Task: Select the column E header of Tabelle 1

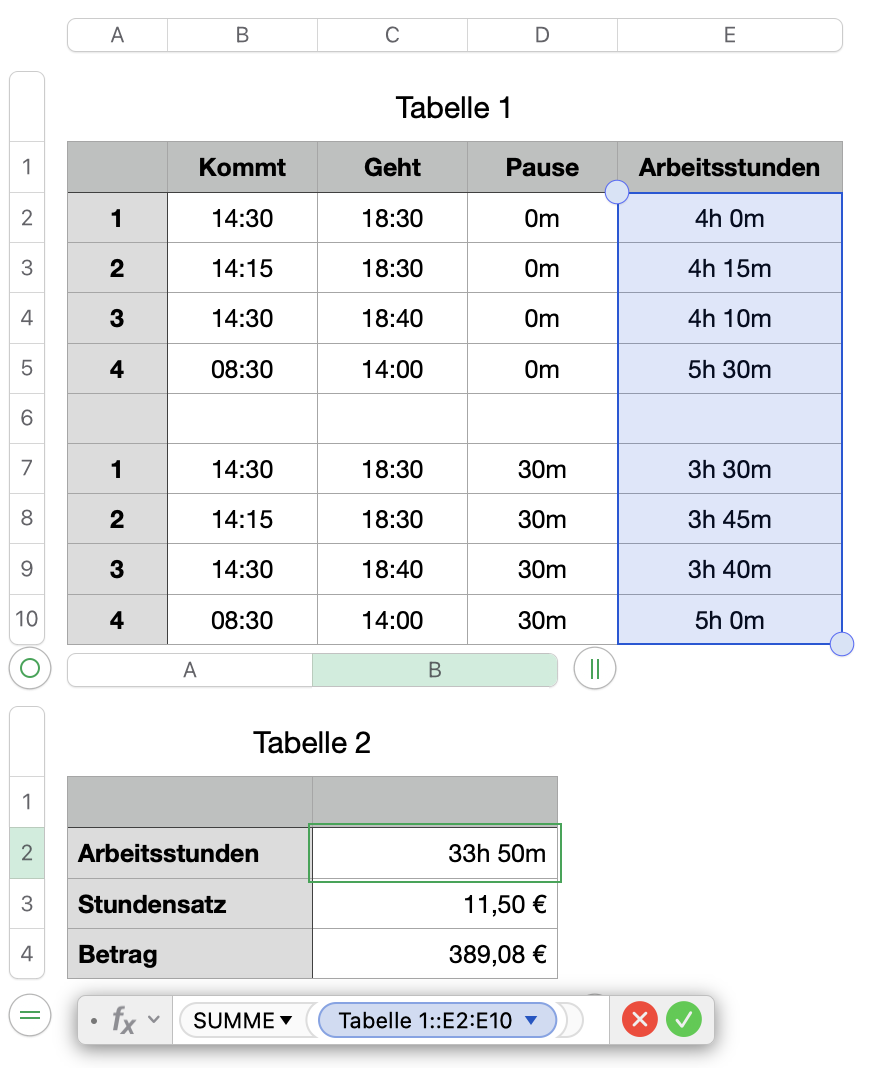Action: point(729,35)
